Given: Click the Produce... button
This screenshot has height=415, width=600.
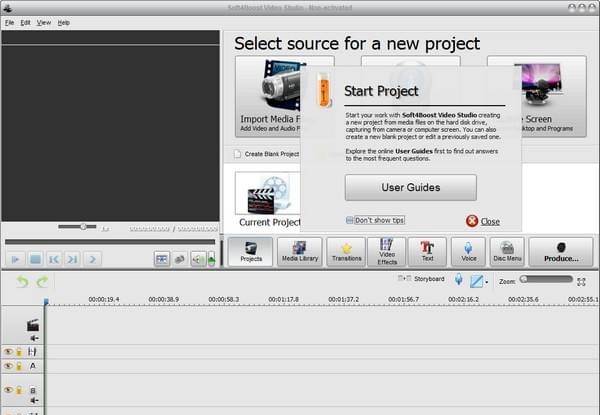Looking at the screenshot, I should tap(561, 252).
